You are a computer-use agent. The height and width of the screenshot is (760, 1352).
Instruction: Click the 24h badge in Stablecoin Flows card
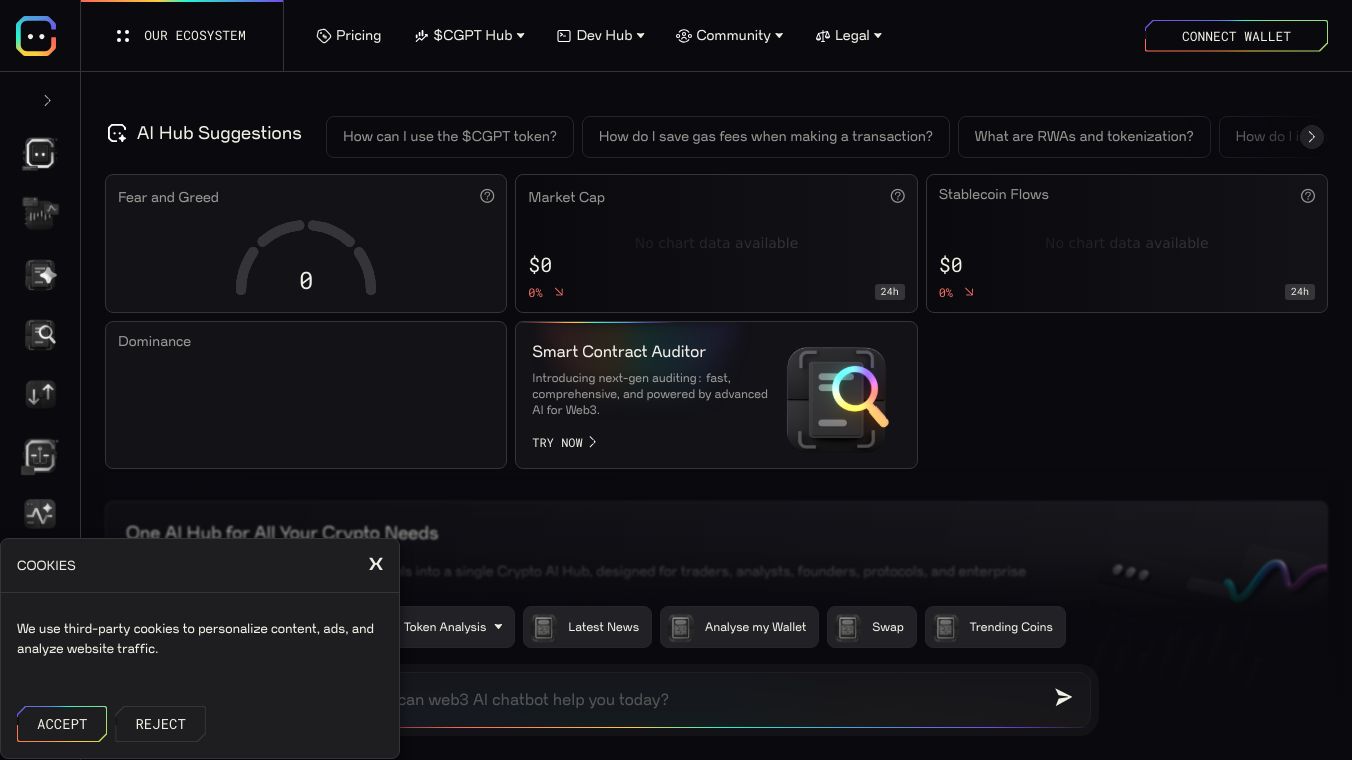1299,292
